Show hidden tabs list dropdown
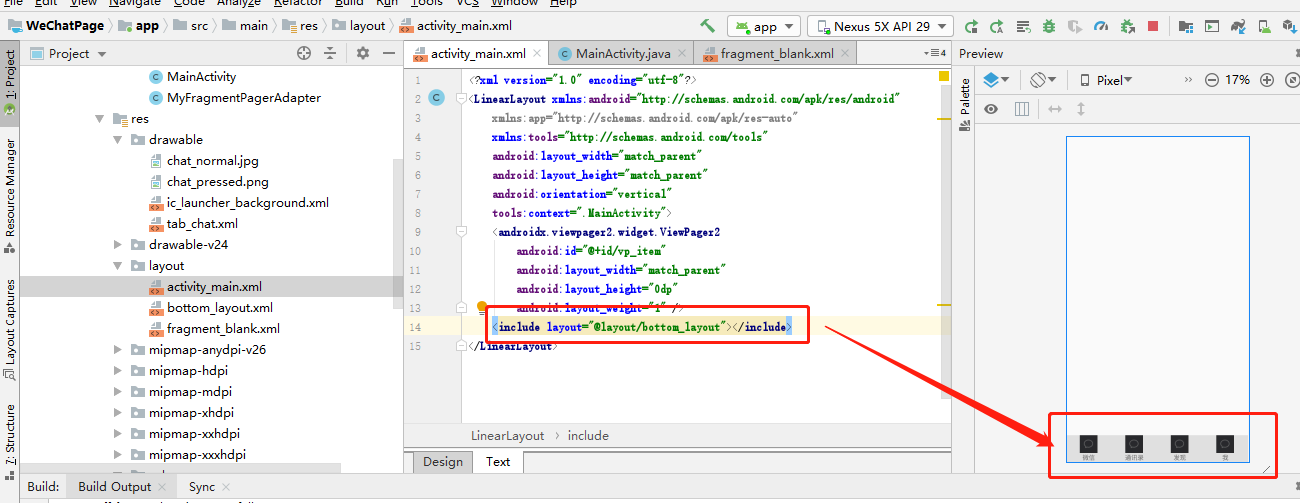 936,53
